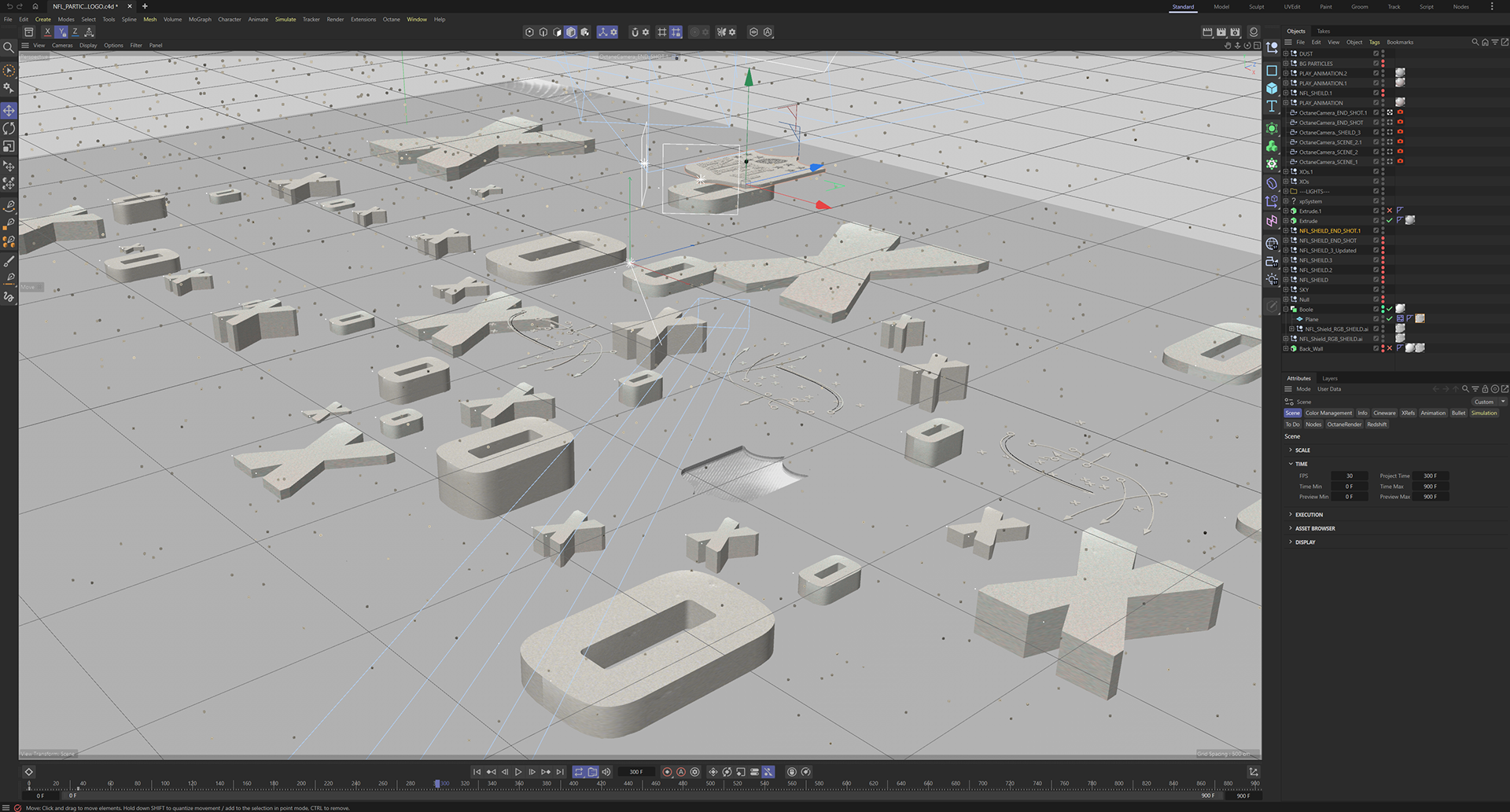Open the MoGraph menu
Viewport: 1510px width, 812px height.
pyautogui.click(x=200, y=20)
